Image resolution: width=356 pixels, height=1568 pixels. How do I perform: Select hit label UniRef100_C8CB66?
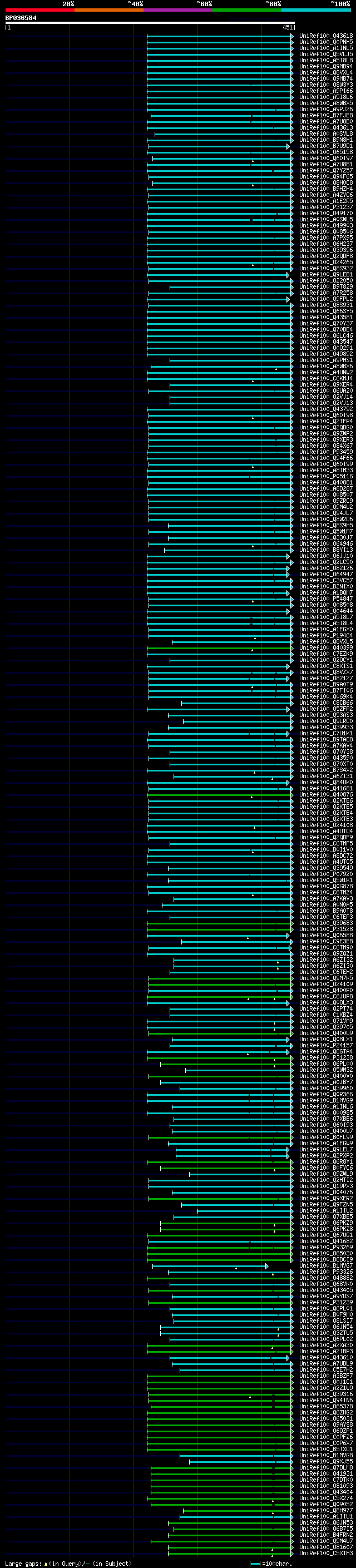point(326,703)
